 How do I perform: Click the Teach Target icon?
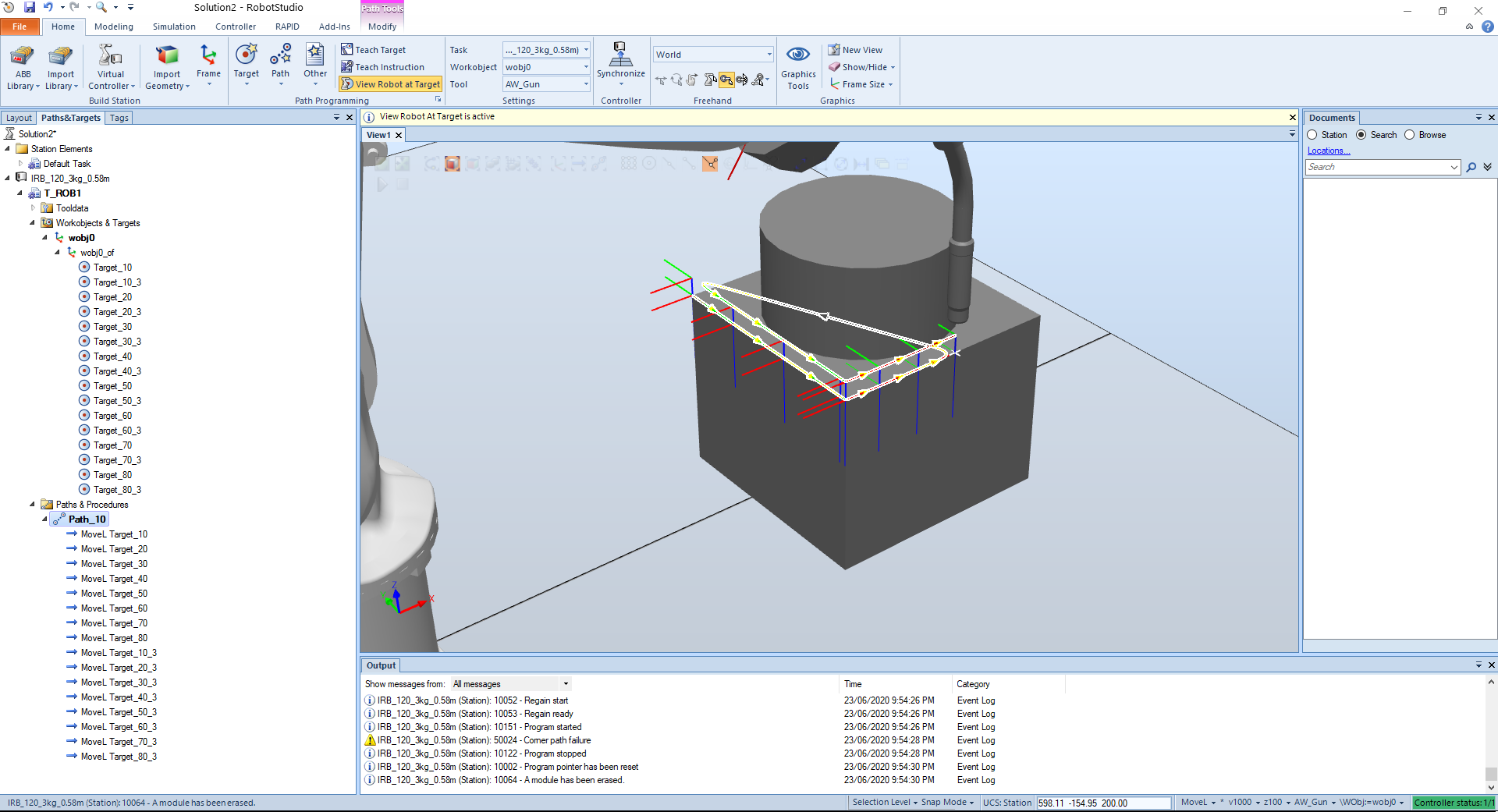point(347,50)
